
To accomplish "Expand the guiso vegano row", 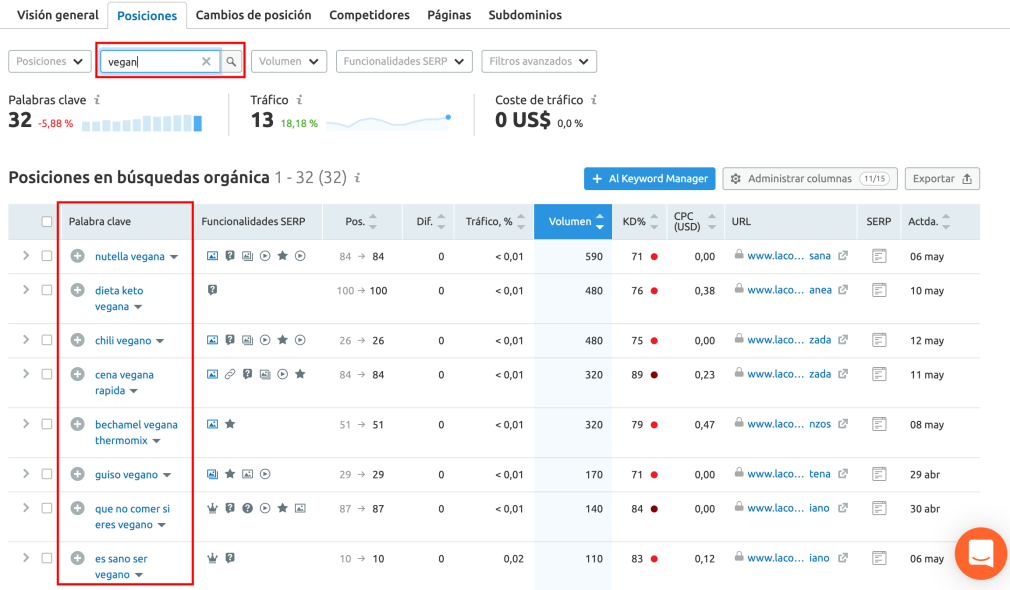I will (26, 473).
